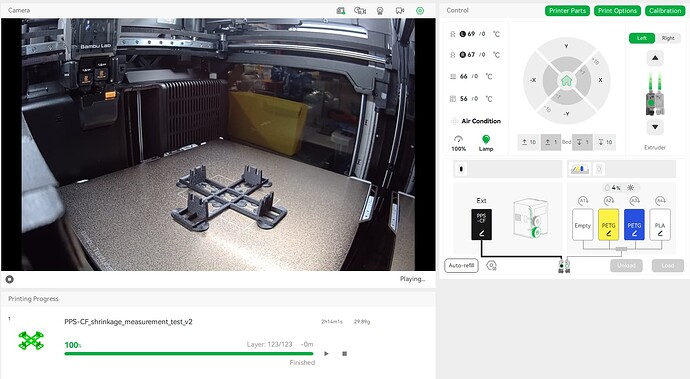Open AMS settings hexagon icon next to Auto-refill
This screenshot has height=379, width=690.
pos(491,265)
